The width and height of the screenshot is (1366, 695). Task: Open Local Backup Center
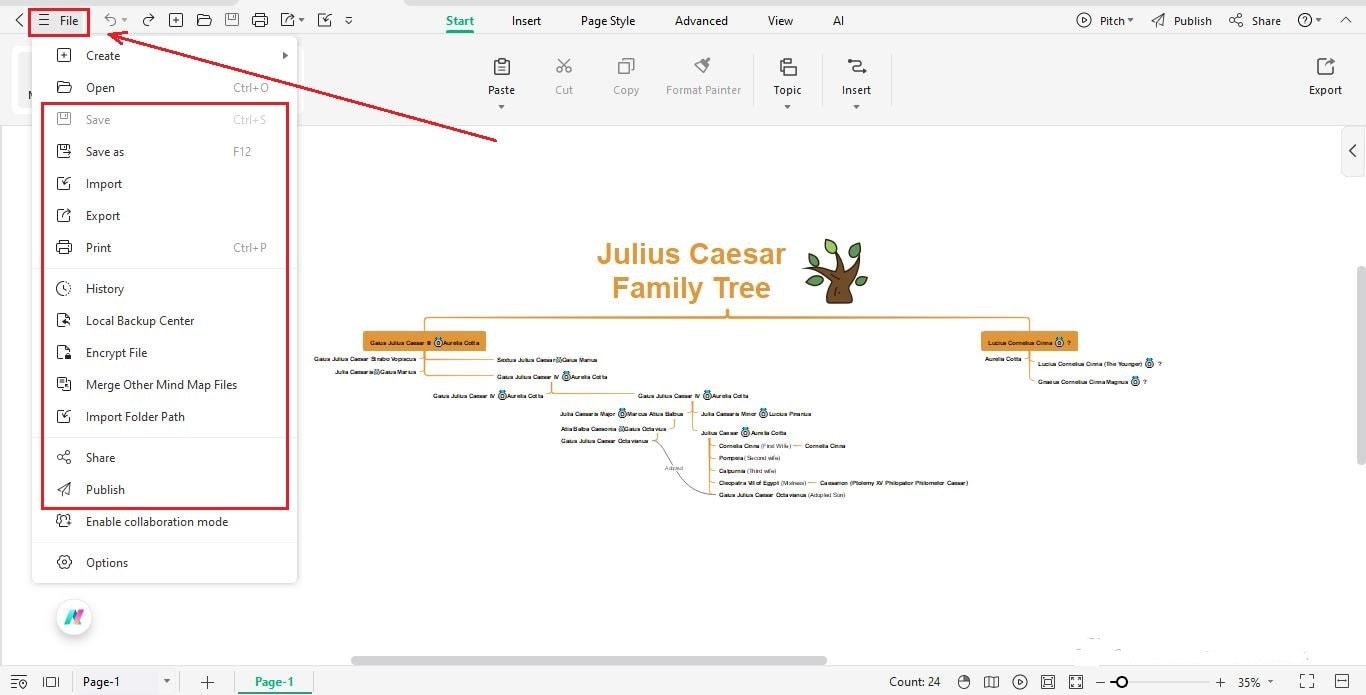pyautogui.click(x=165, y=321)
